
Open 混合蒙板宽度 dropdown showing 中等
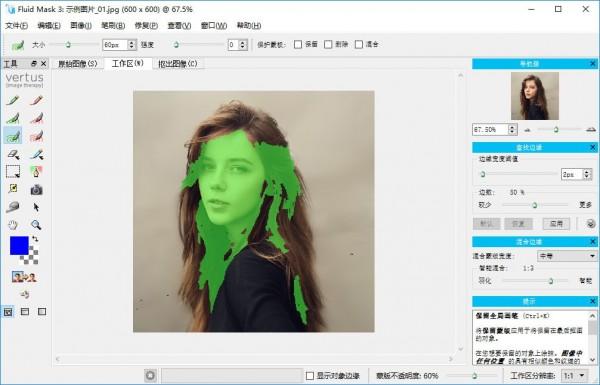tap(567, 256)
